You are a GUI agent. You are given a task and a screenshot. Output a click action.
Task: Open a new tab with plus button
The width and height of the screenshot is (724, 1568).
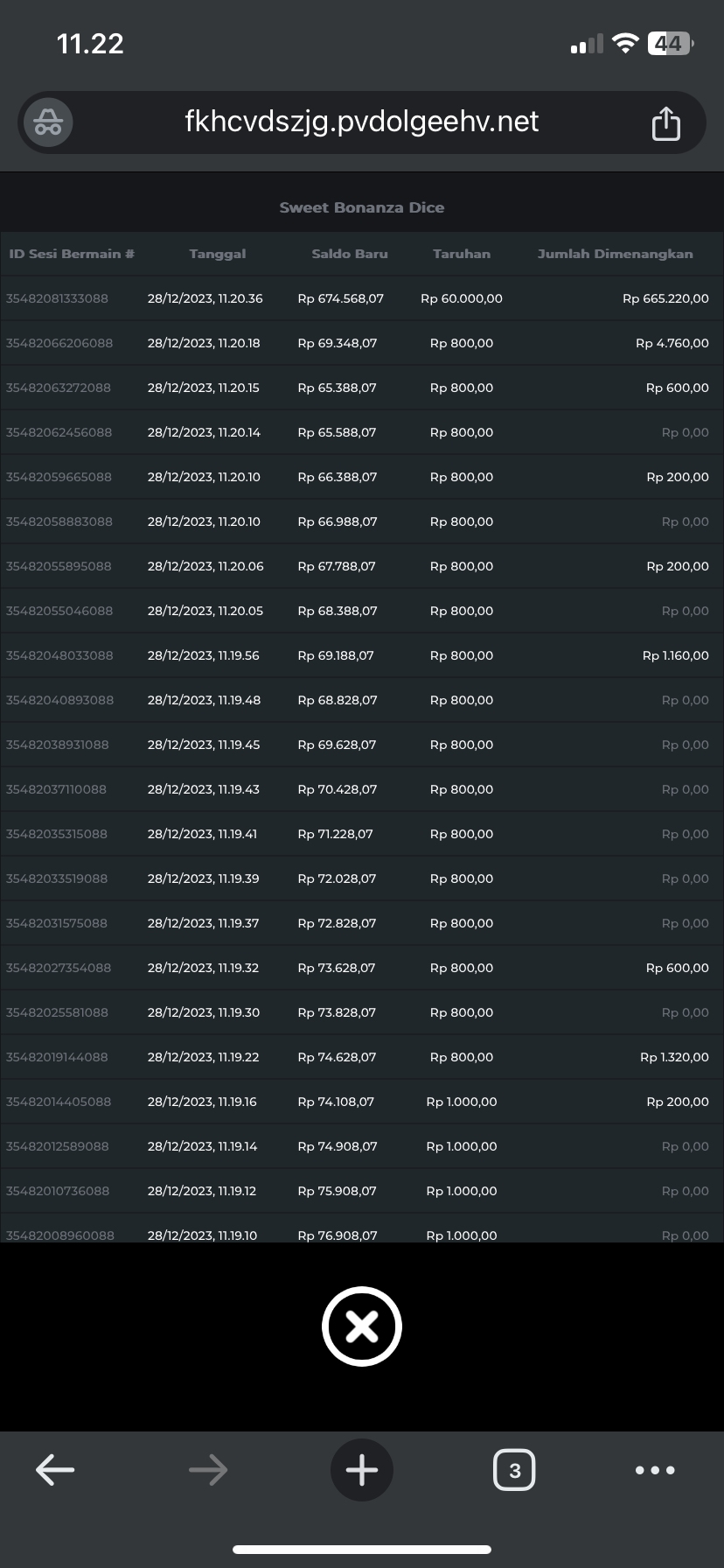coord(361,1470)
